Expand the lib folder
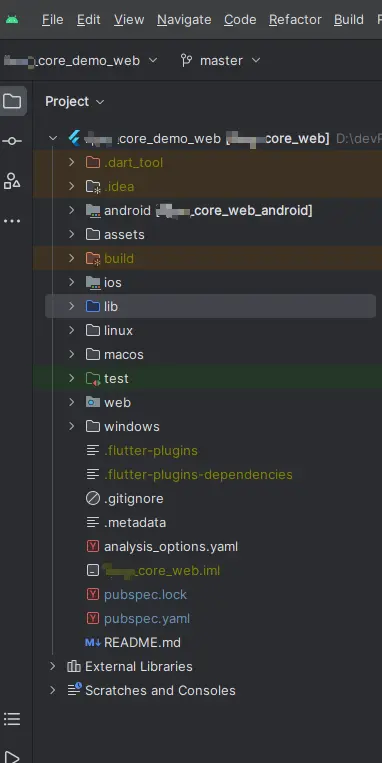The image size is (382, 763). (72, 306)
